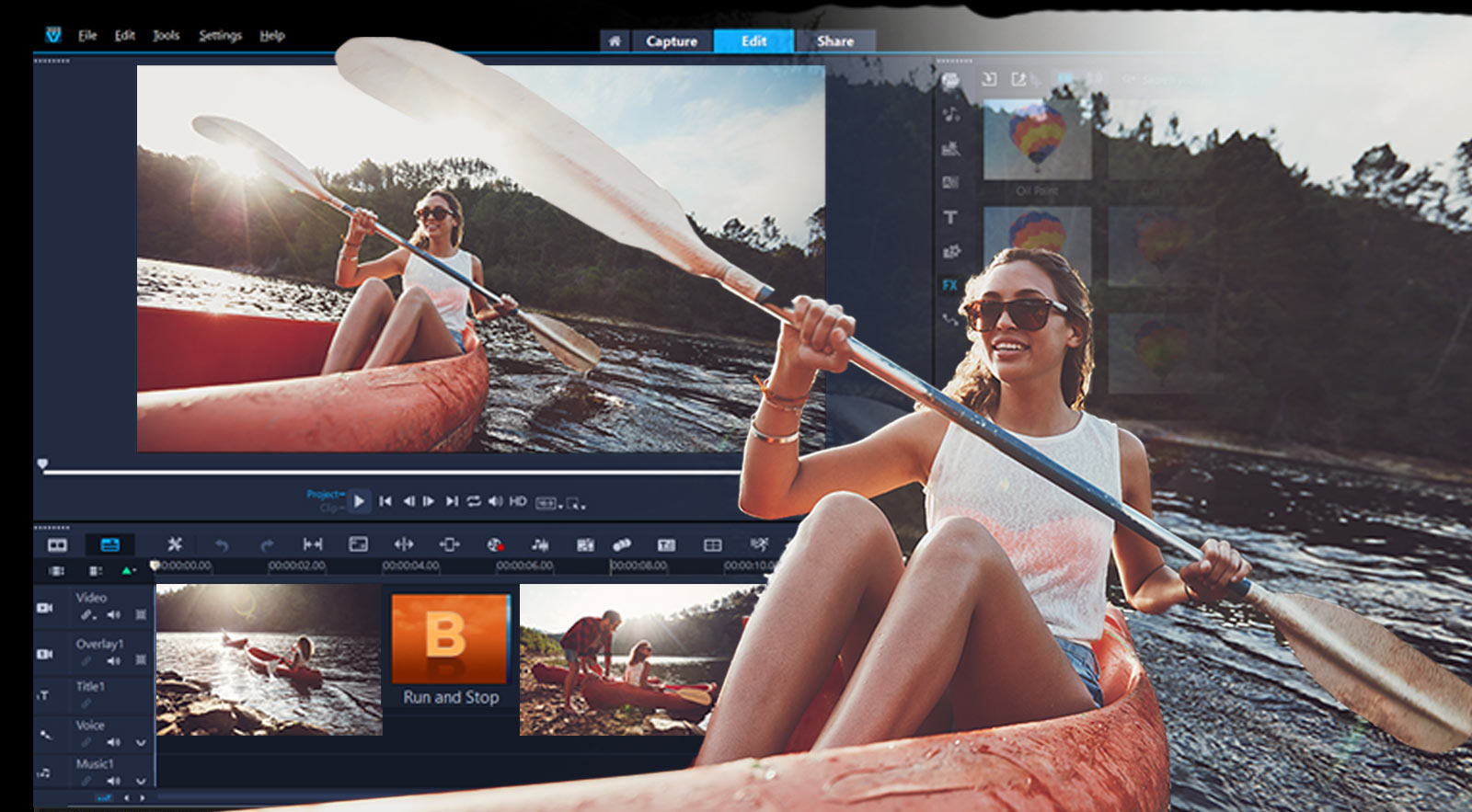Viewport: 1472px width, 812px height.
Task: Open the FX filter library category
Action: click(x=950, y=285)
